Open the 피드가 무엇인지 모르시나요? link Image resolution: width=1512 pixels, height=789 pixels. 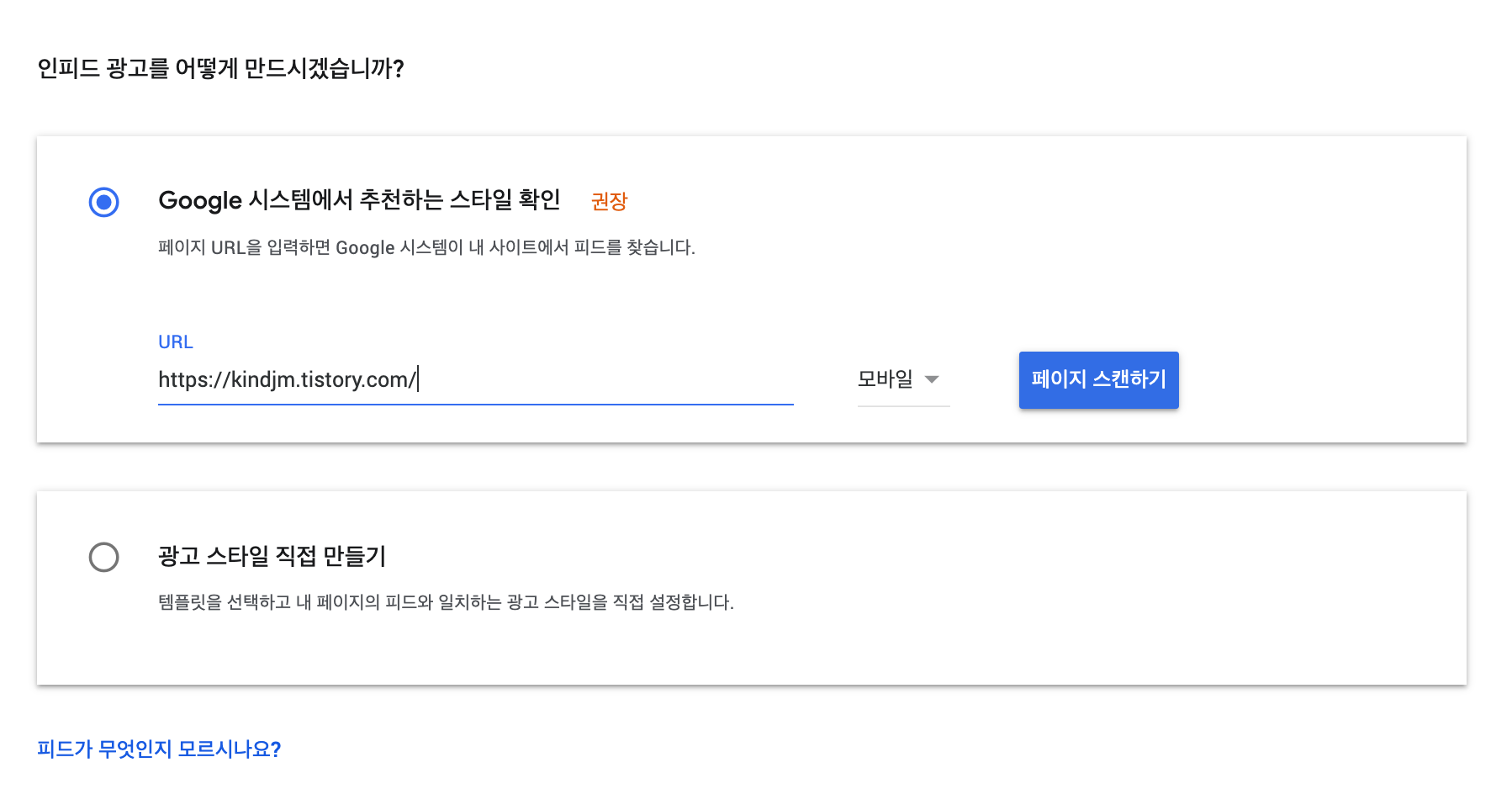click(159, 749)
